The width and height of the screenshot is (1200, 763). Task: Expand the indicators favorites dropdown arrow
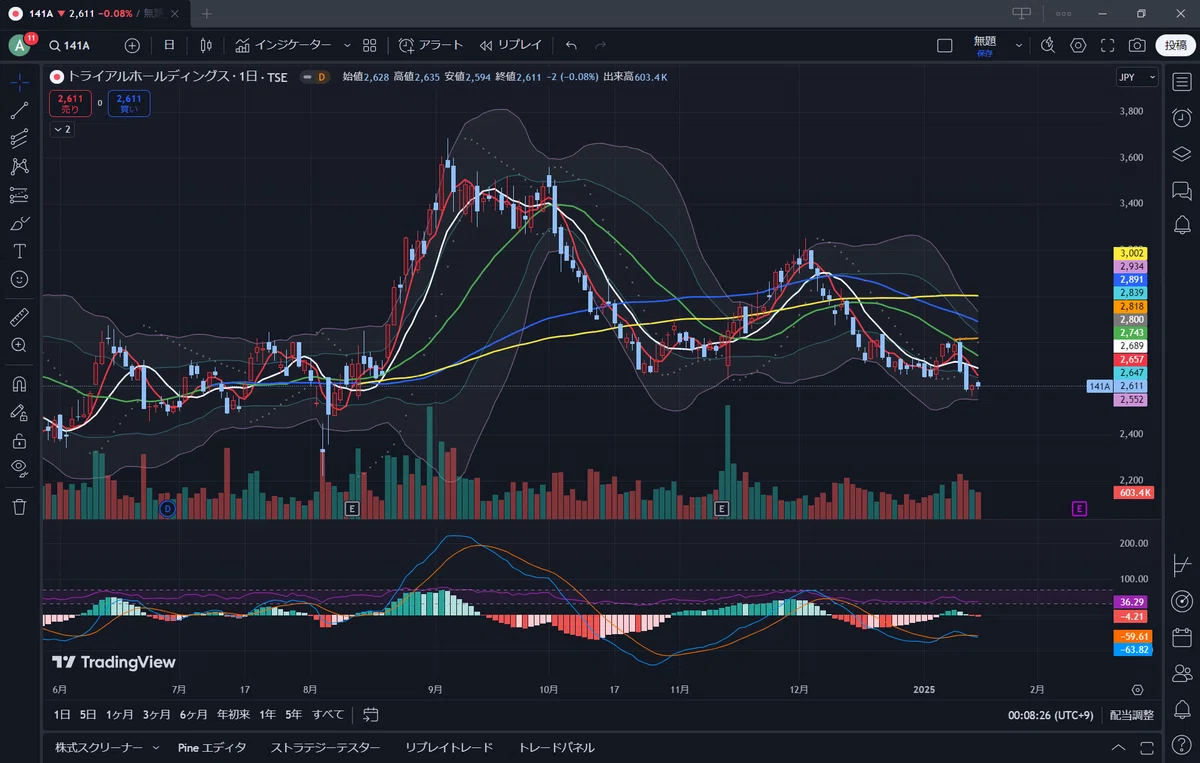pos(347,45)
